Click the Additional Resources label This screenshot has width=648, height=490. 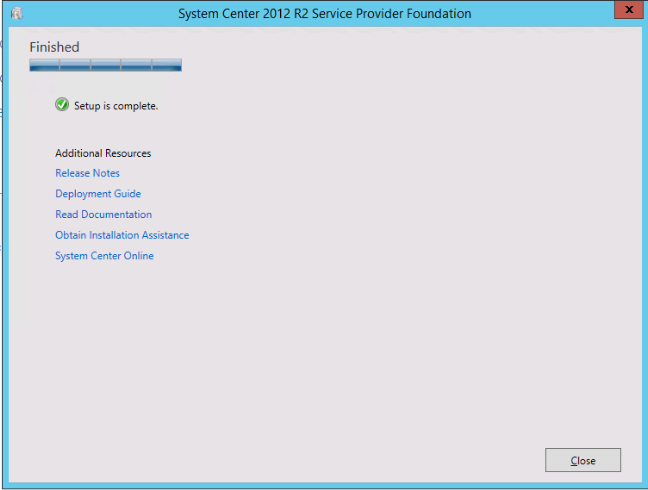pos(103,154)
